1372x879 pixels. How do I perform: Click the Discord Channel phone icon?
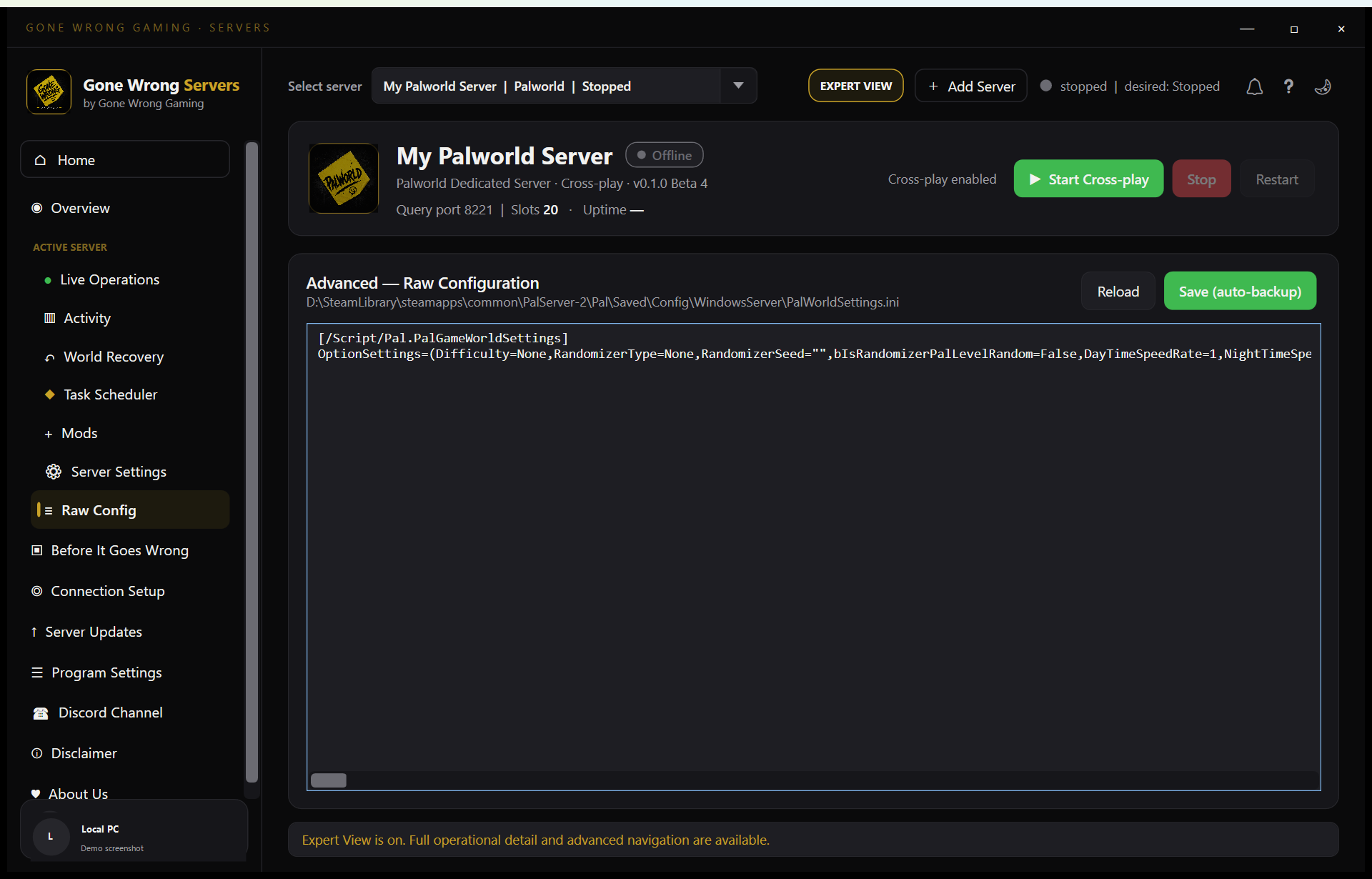point(41,713)
